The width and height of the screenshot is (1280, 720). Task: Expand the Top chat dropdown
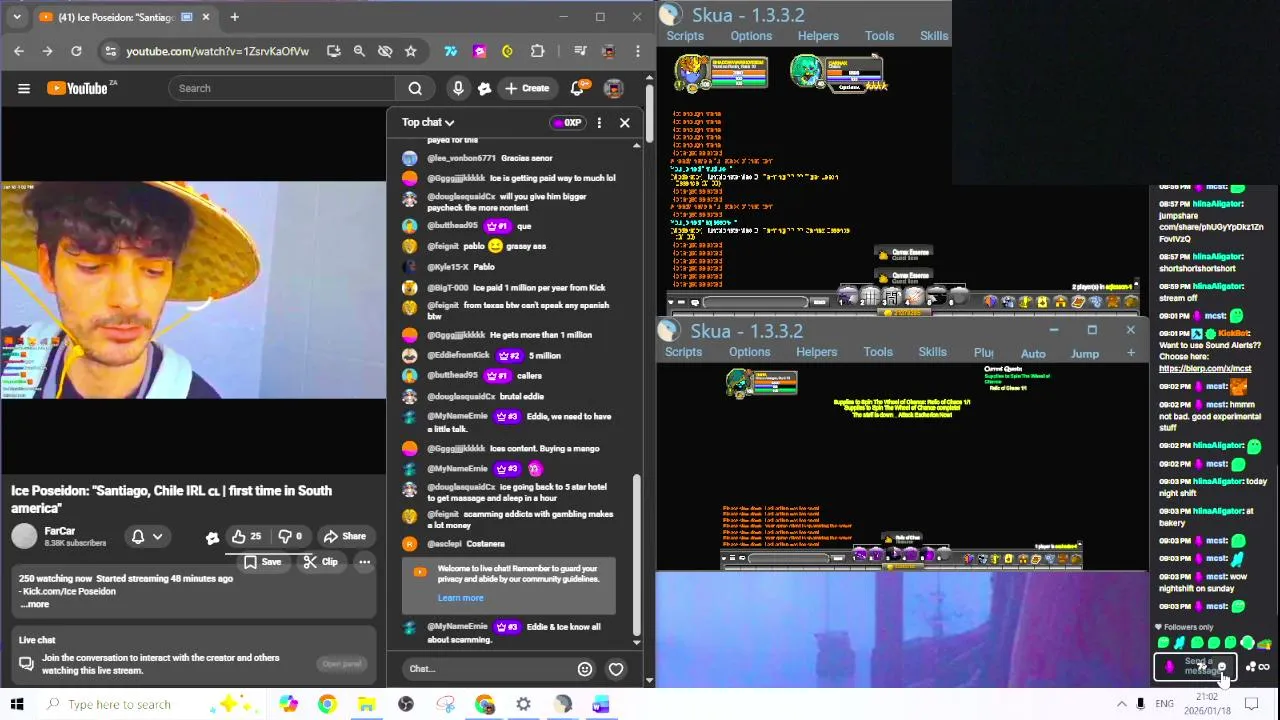coord(428,122)
